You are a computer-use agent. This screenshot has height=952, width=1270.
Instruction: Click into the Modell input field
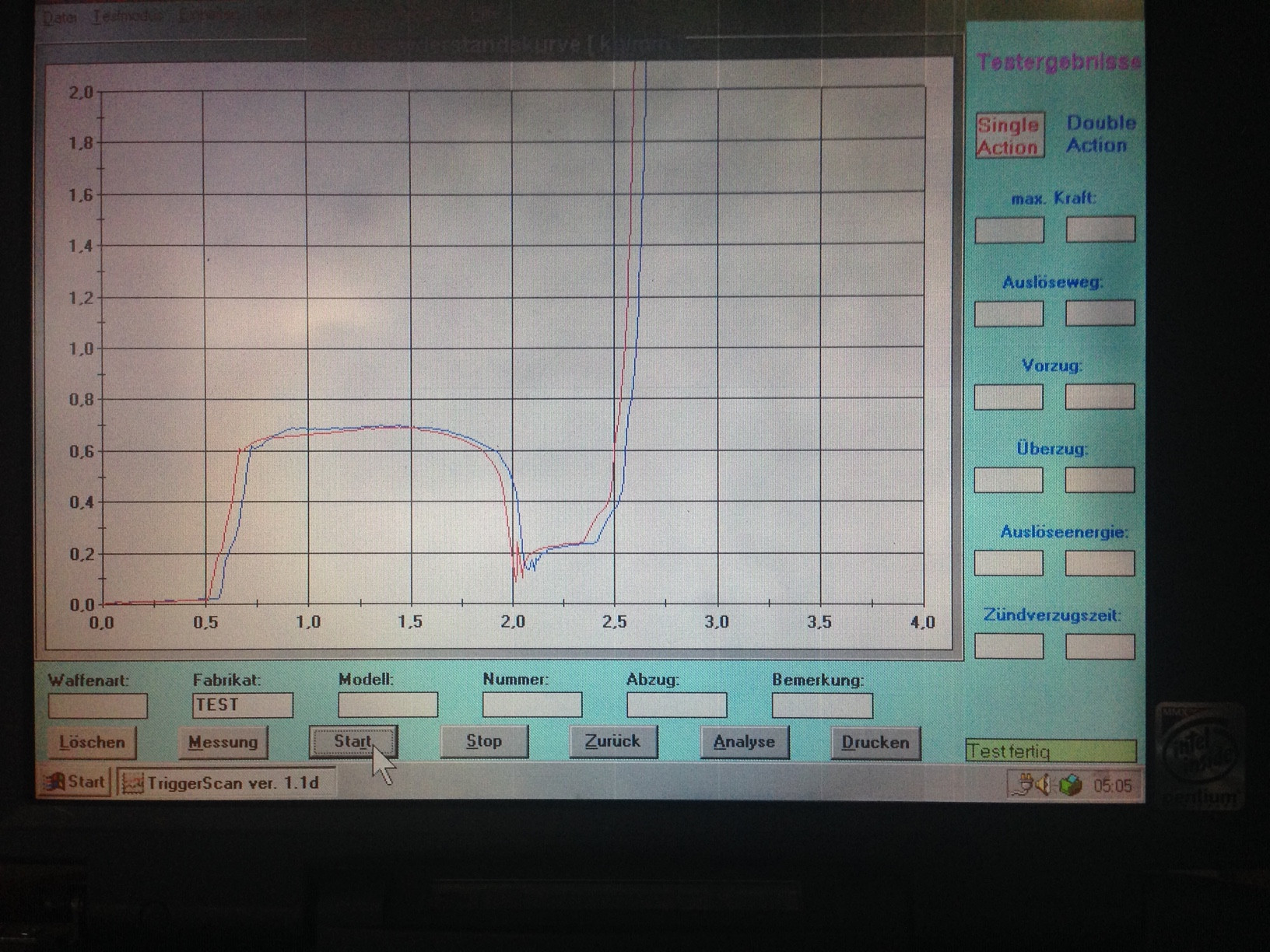tap(388, 705)
